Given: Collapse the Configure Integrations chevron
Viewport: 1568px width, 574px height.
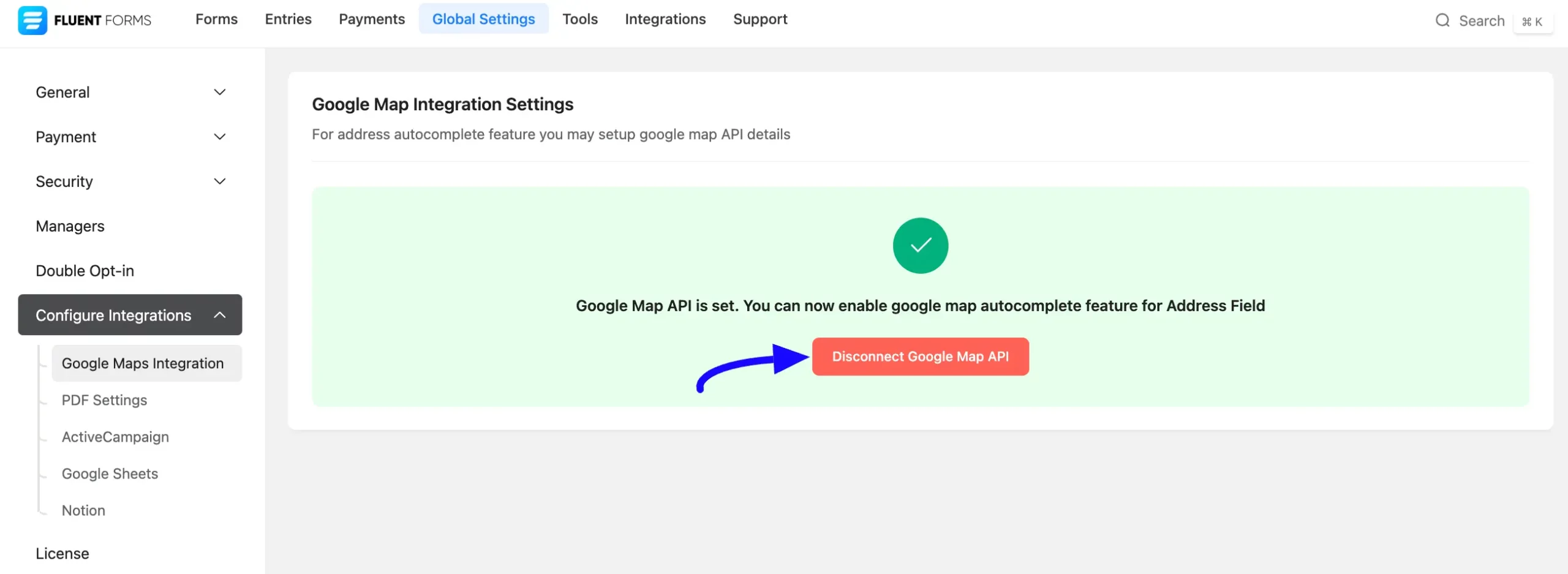Looking at the screenshot, I should [x=219, y=315].
